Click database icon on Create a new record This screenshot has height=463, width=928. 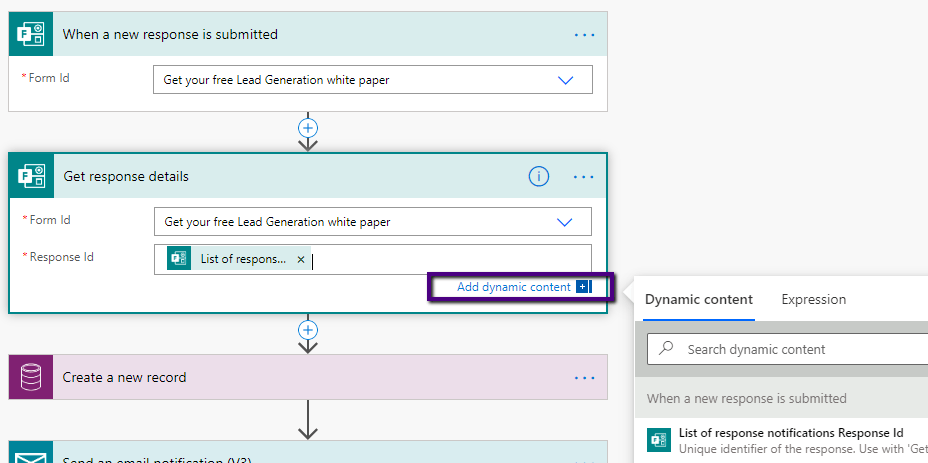(x=30, y=377)
